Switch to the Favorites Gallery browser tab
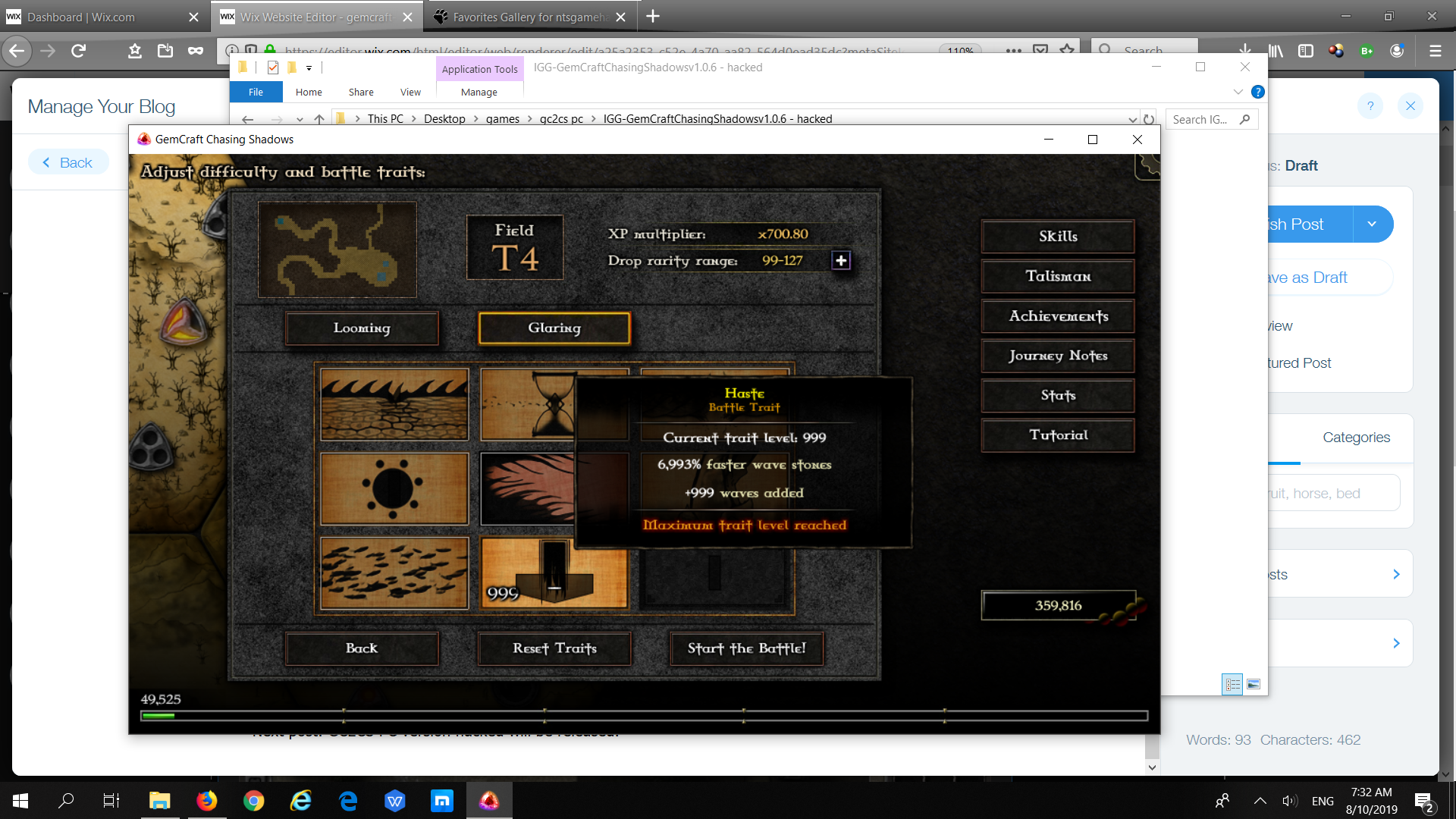 coord(529,17)
